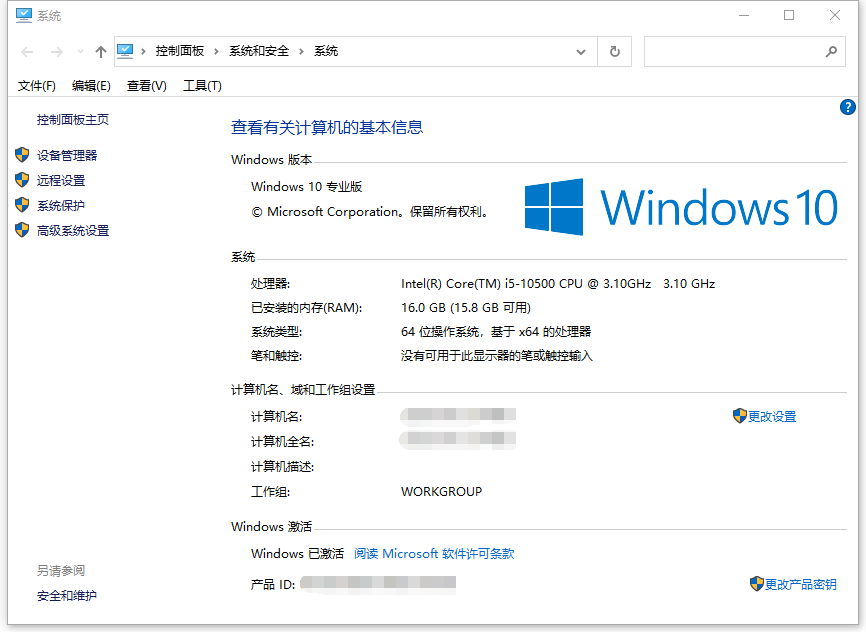
Task: Expand chevron after 系统和安全 breadcrumb
Action: click(x=301, y=51)
